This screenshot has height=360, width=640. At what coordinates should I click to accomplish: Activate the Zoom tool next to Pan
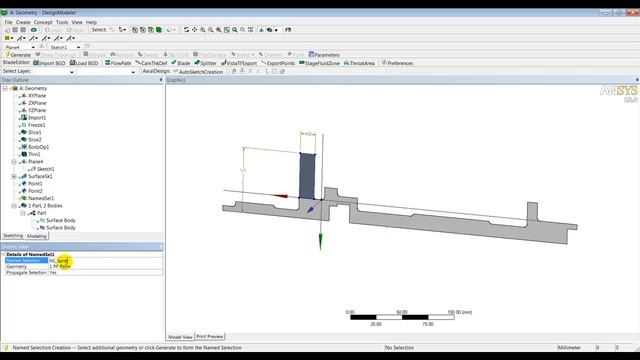tap(202, 30)
